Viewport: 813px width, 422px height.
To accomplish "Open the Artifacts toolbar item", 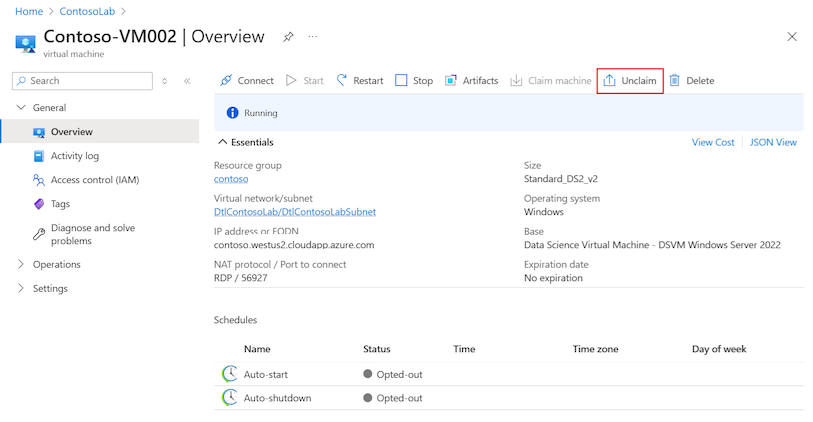I will (471, 81).
